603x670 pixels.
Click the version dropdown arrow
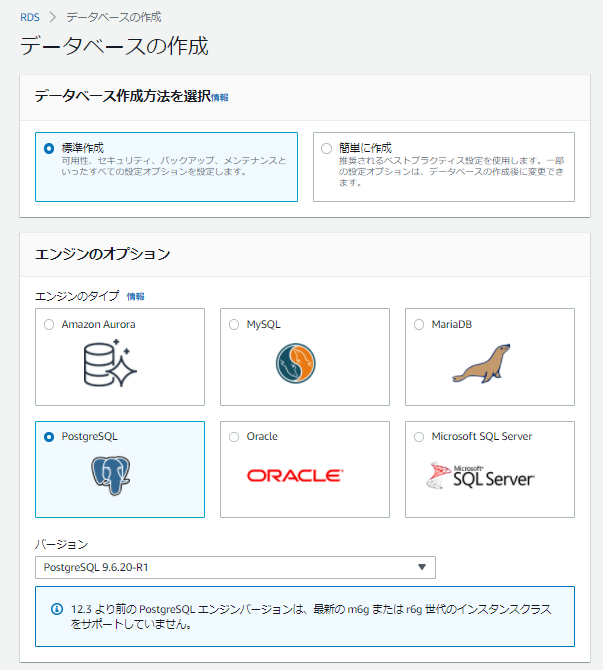(422, 567)
